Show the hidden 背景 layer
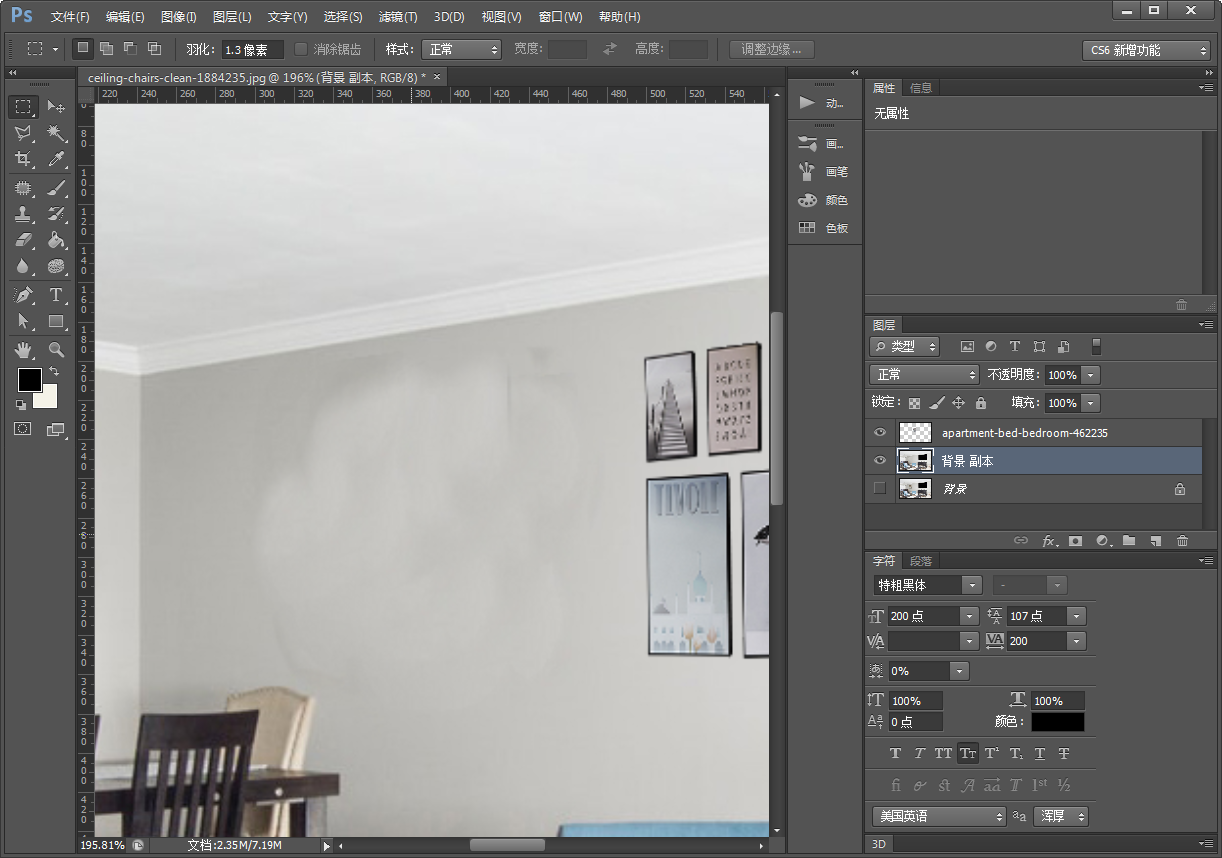The width and height of the screenshot is (1222, 858). click(880, 488)
